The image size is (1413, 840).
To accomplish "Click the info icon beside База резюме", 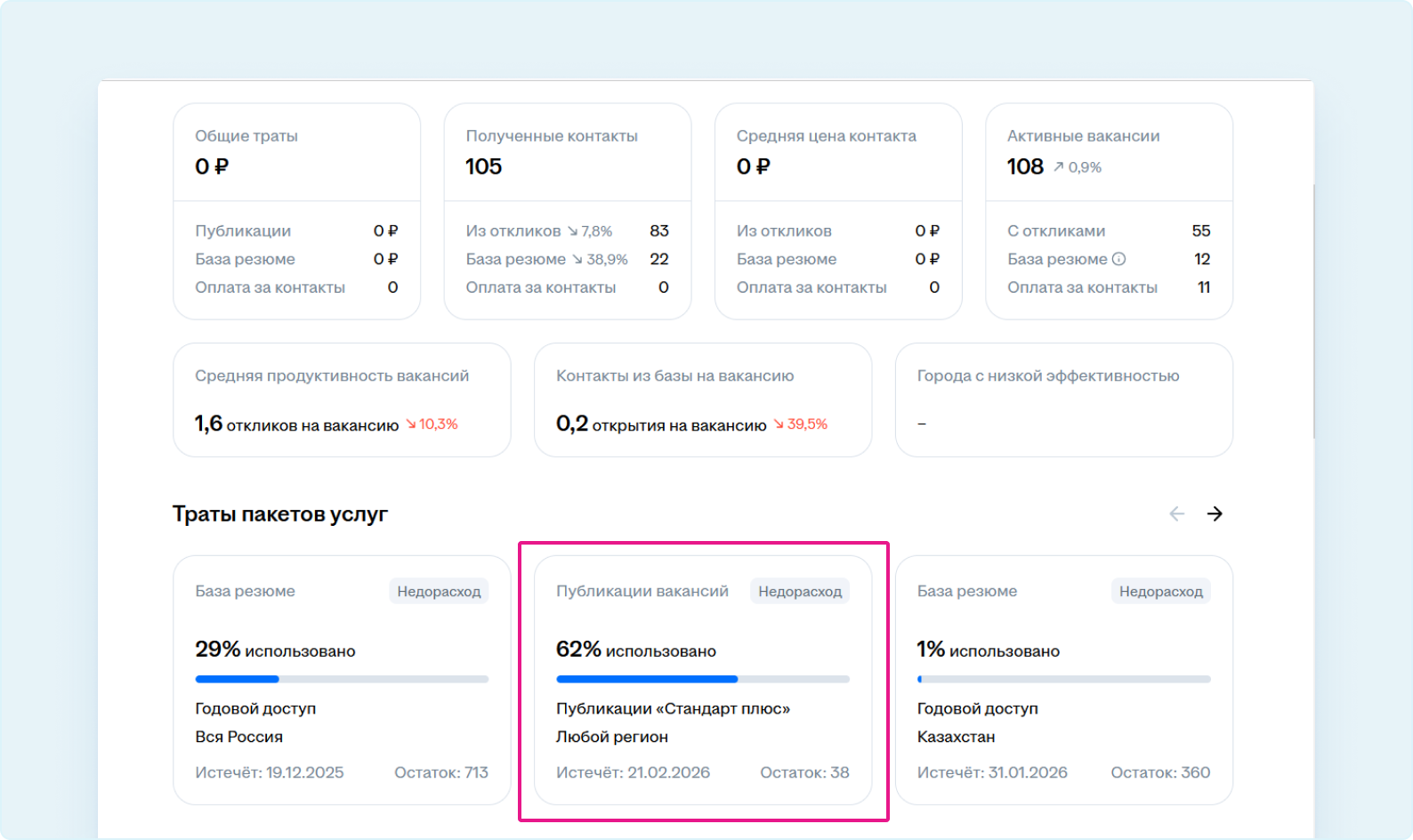I will coord(1118,259).
